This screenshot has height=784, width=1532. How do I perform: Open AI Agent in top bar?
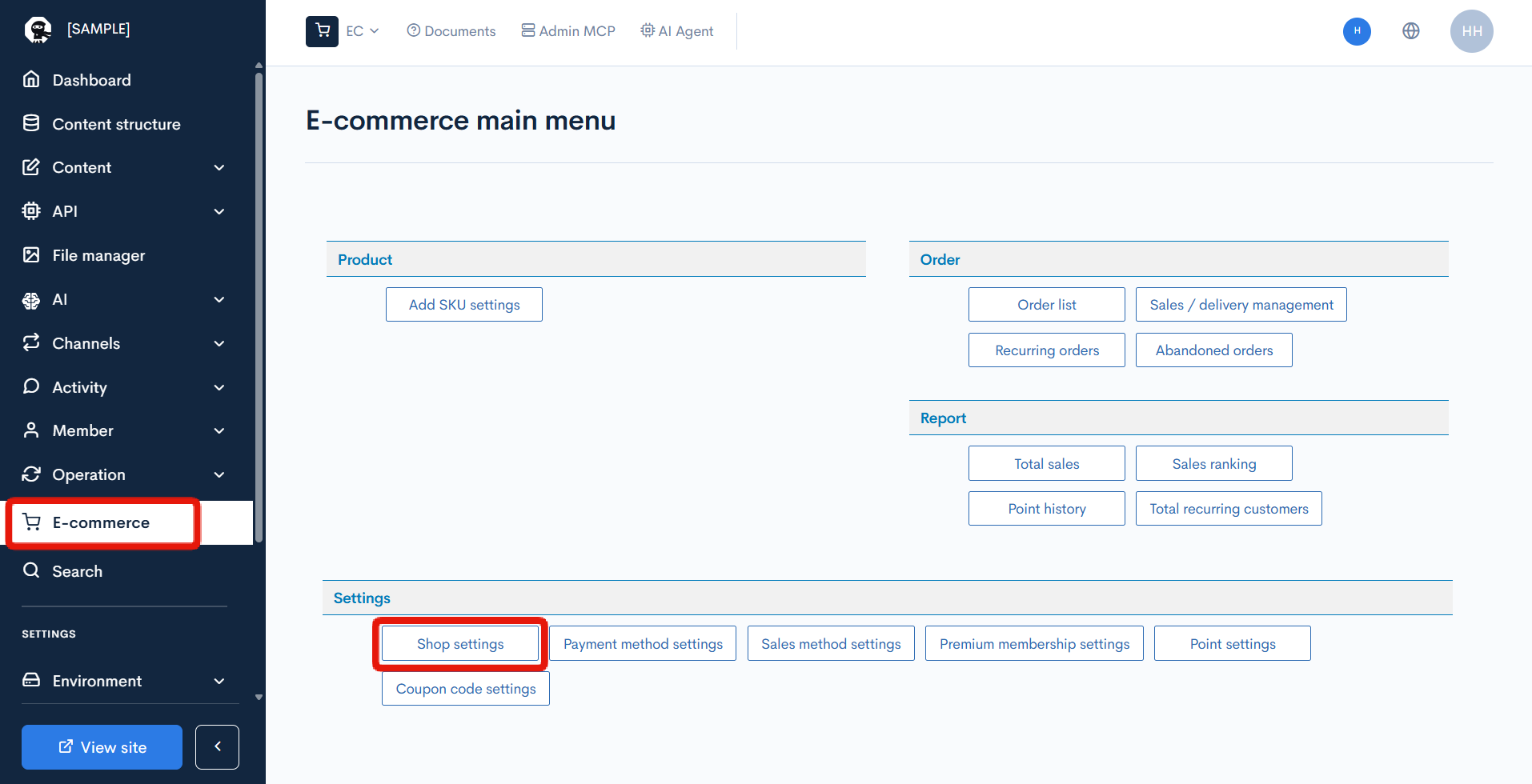pos(677,31)
